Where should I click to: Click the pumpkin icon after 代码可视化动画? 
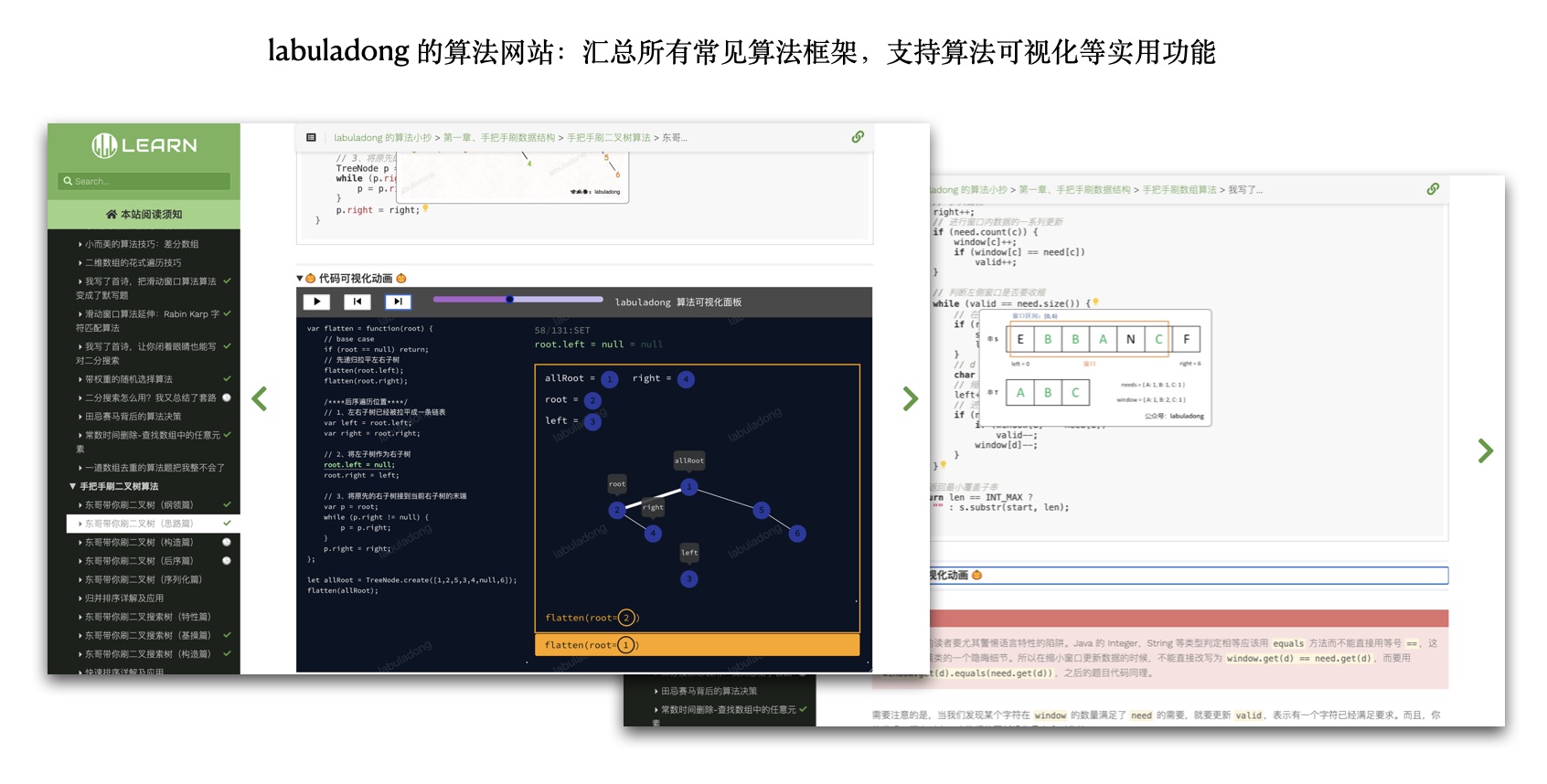[x=401, y=279]
